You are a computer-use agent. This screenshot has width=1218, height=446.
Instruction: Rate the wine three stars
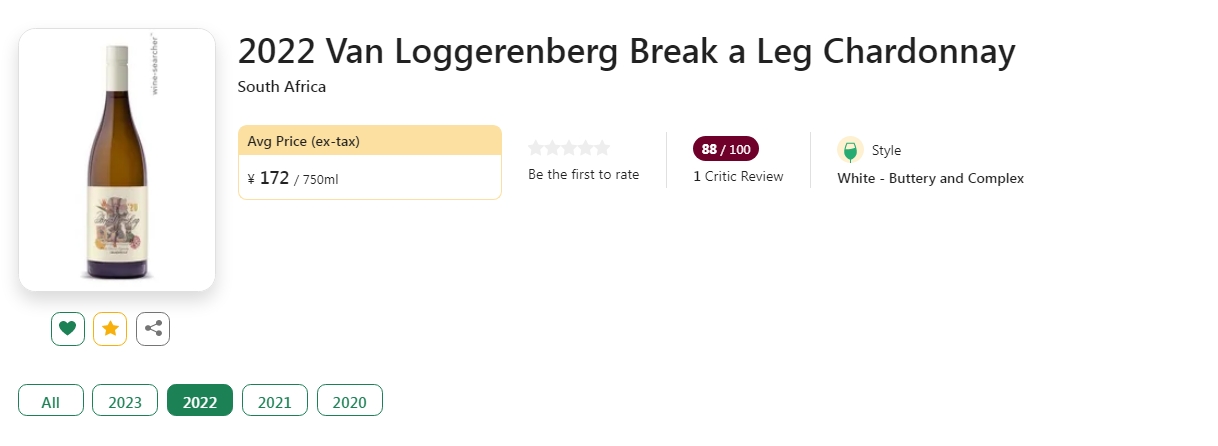569,149
